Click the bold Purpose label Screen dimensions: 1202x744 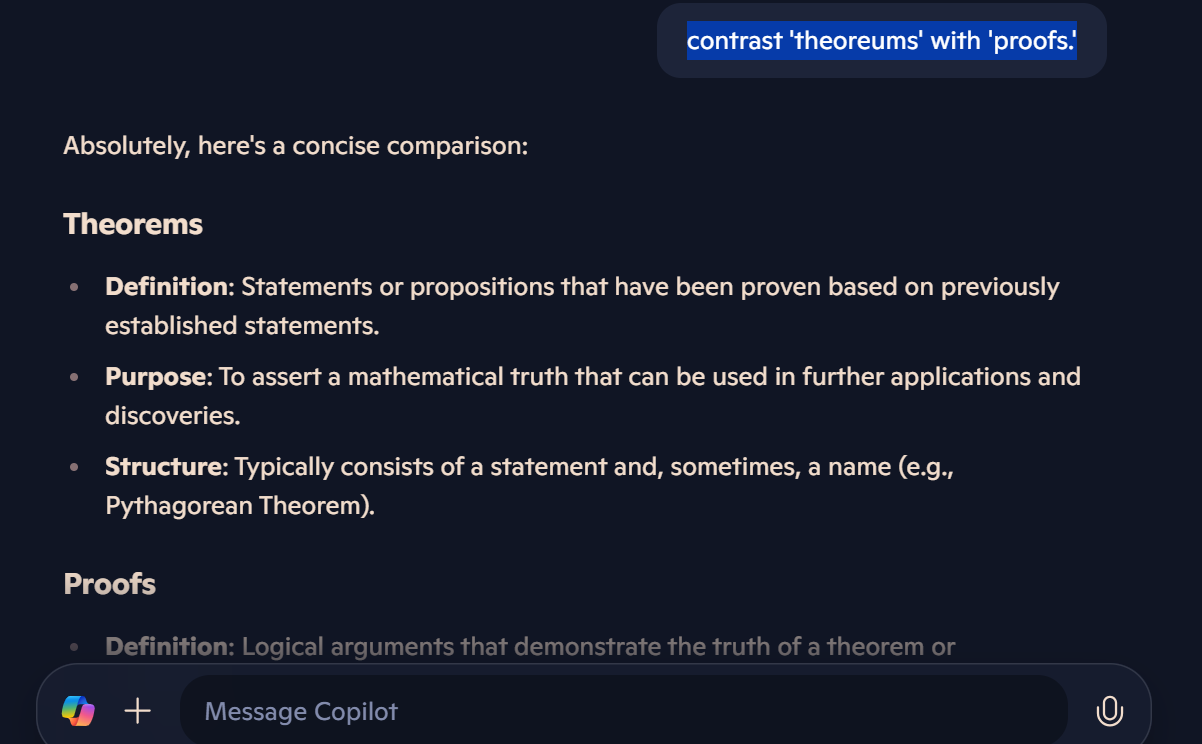coord(158,377)
